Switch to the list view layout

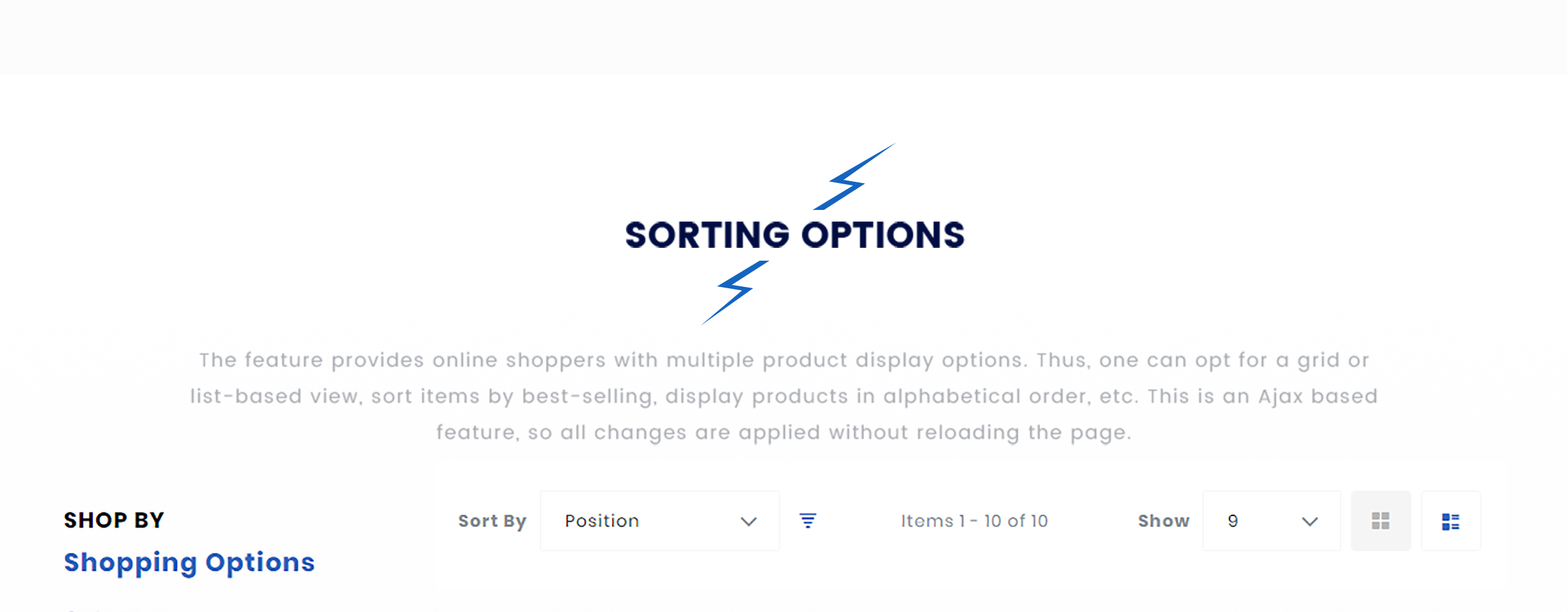1450,521
